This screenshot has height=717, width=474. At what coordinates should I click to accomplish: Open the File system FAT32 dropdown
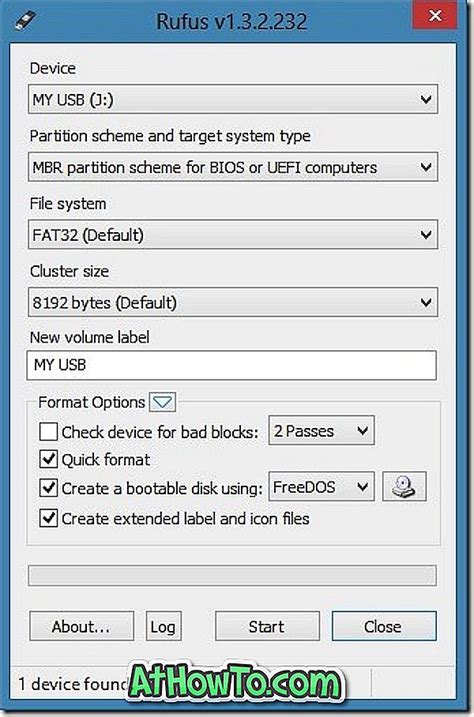pyautogui.click(x=233, y=235)
